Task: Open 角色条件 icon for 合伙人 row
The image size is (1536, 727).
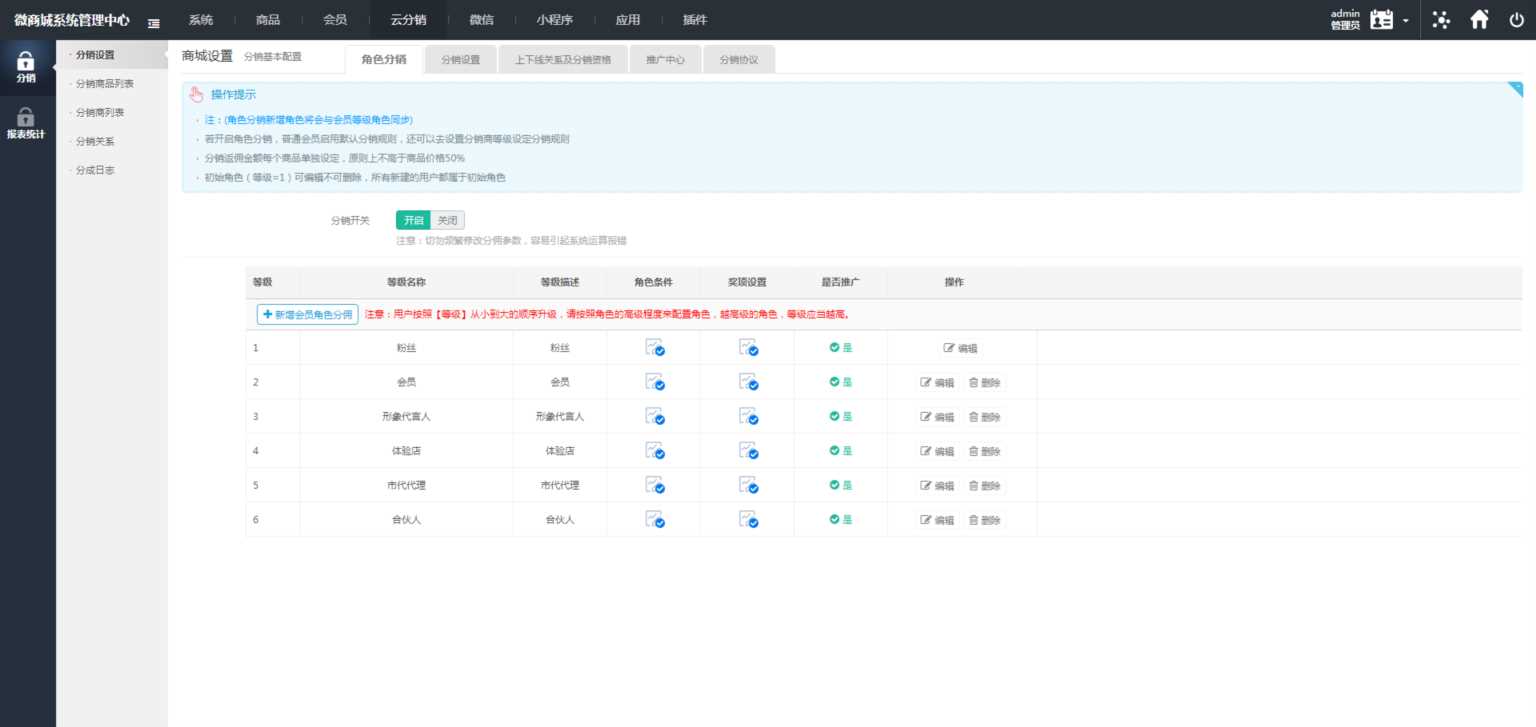Action: 655,520
